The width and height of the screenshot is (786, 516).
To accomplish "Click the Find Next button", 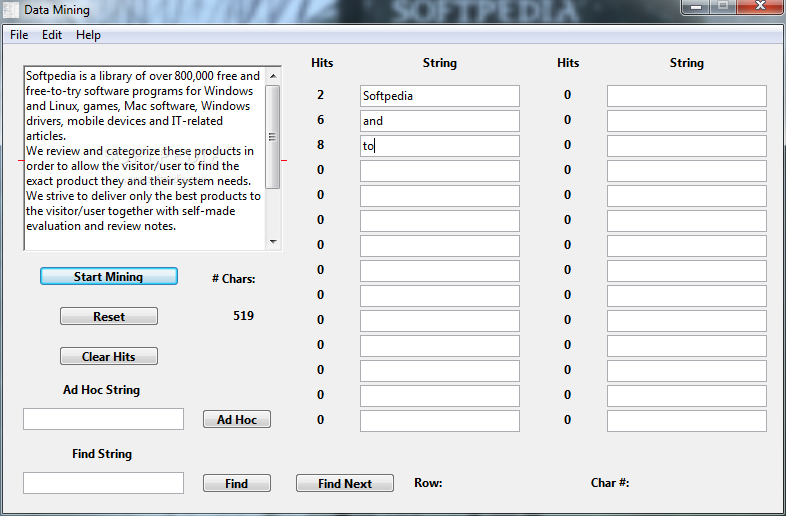I will (x=345, y=483).
